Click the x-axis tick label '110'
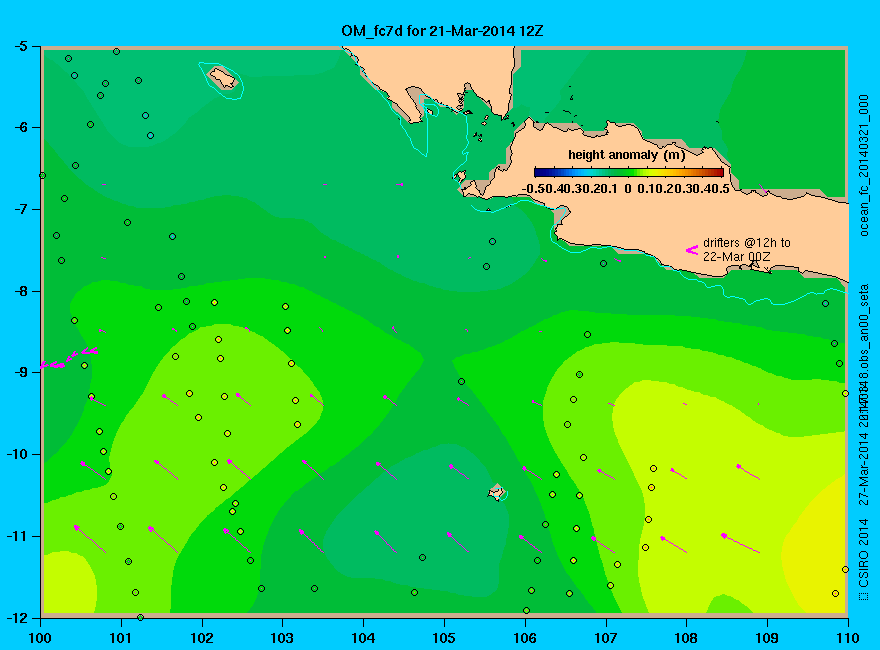Screen dimensions: 880x650 848,638
